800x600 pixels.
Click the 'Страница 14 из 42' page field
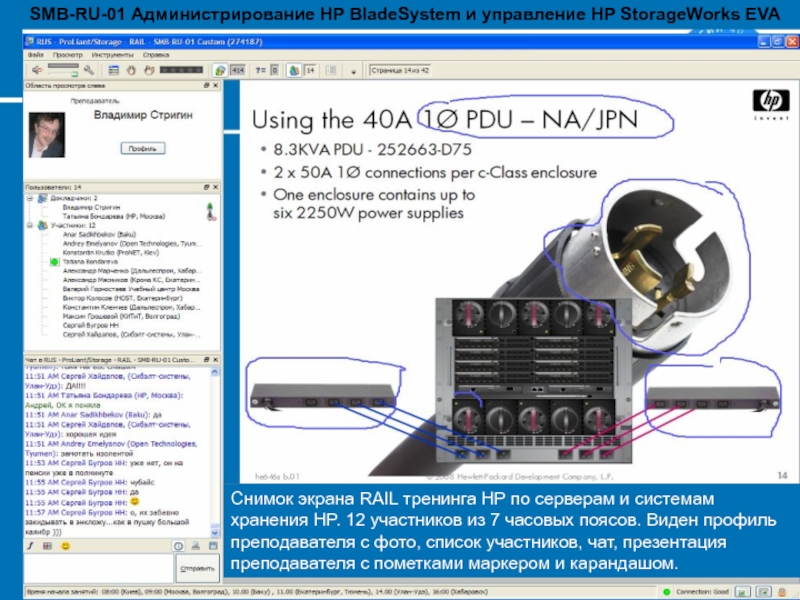pyautogui.click(x=400, y=70)
